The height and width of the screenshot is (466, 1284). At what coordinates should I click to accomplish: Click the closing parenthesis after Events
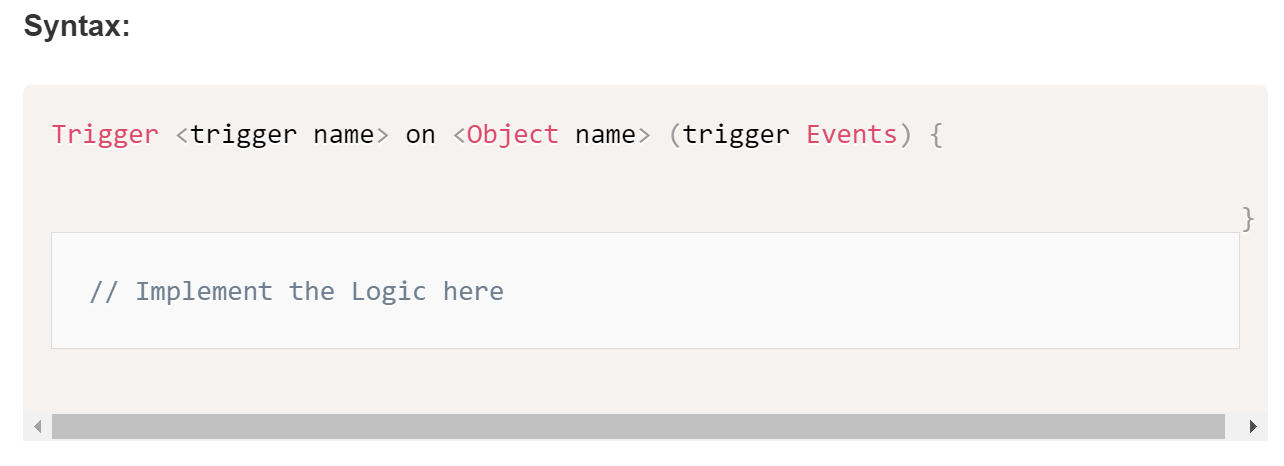coord(906,134)
